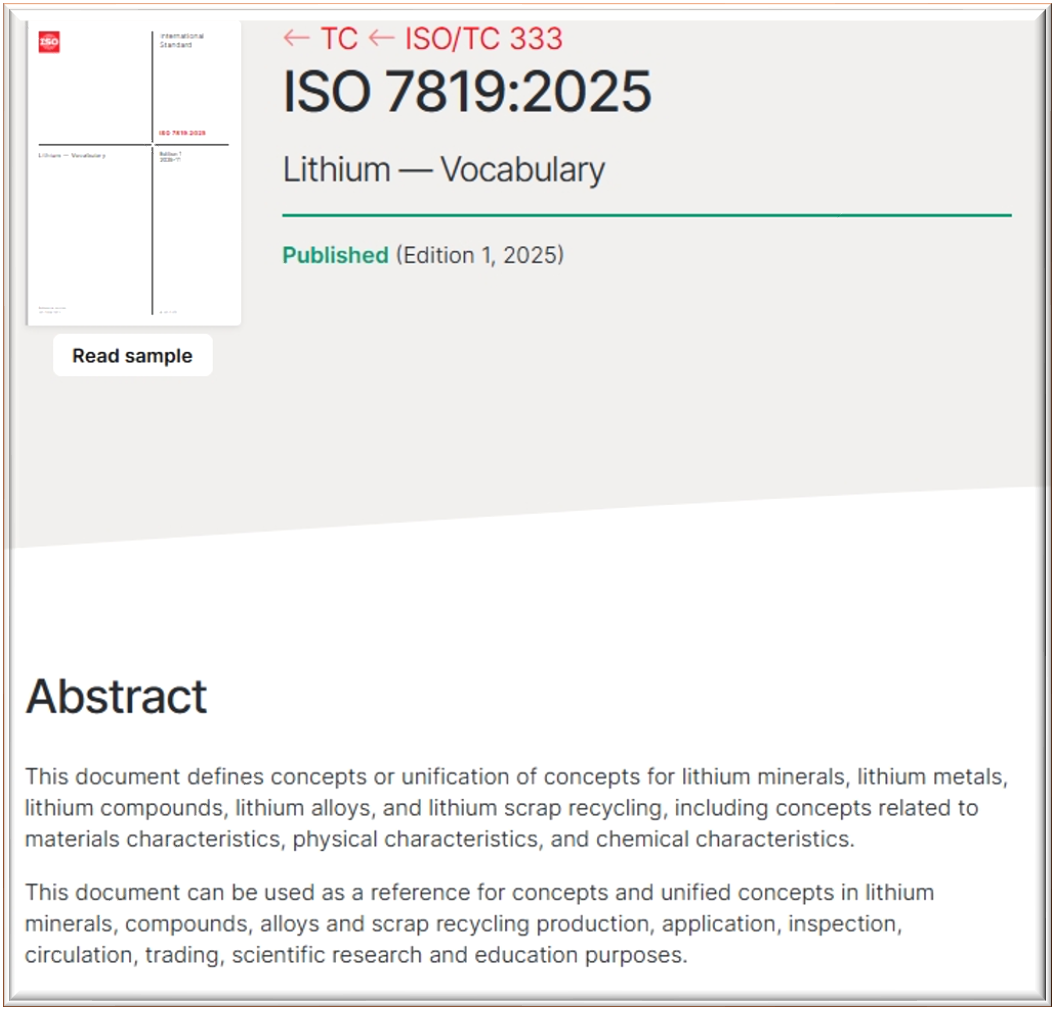
Task: Click the footer text at cover bottom-left
Action: pyautogui.click(x=52, y=310)
